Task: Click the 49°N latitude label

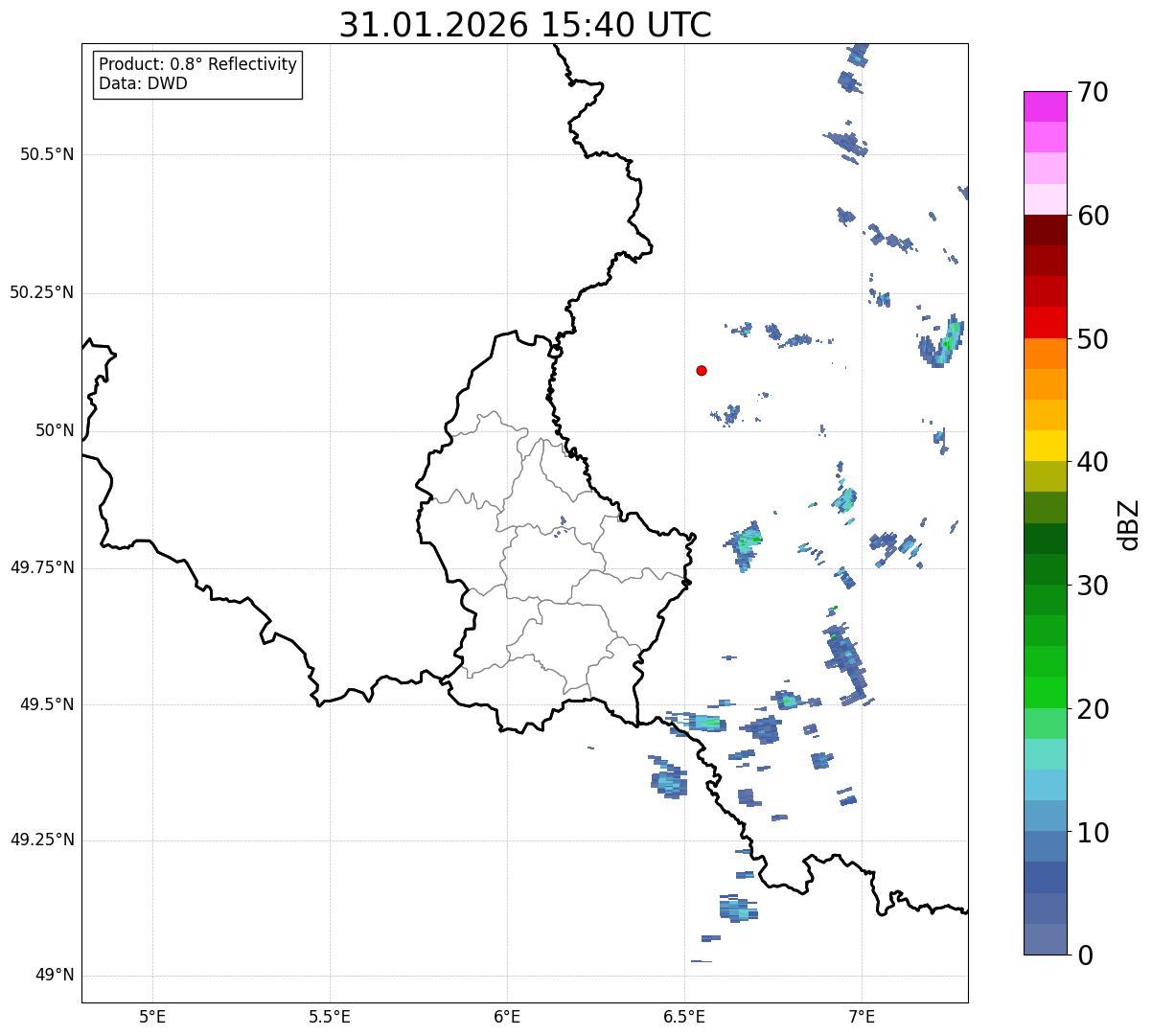Action: (56, 976)
